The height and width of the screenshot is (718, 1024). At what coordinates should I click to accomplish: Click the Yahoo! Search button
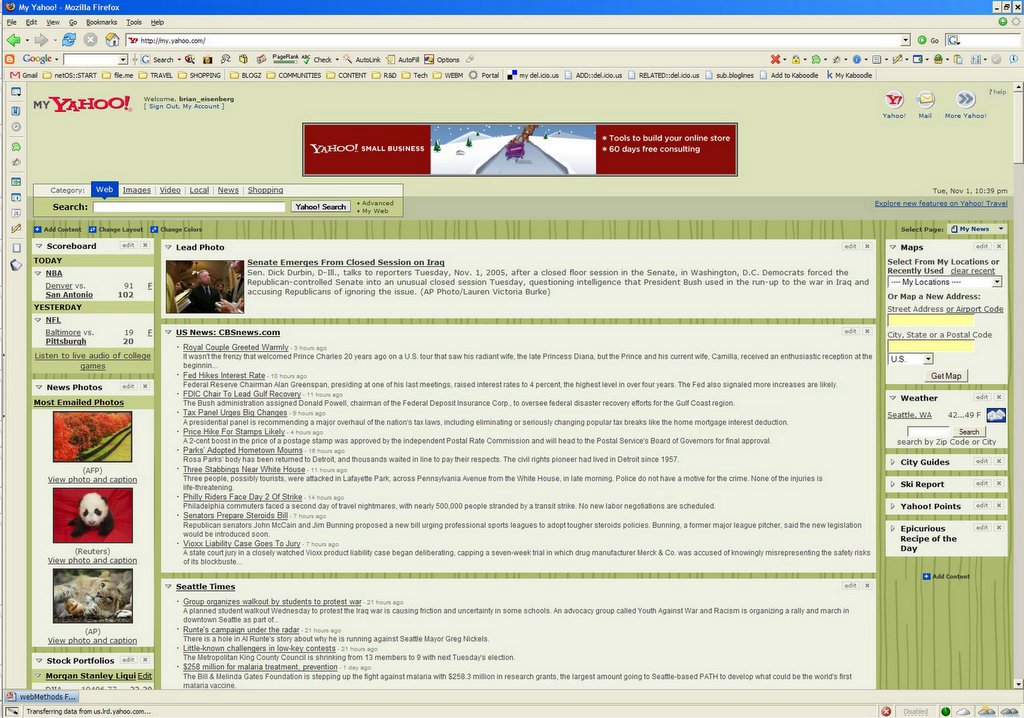click(x=321, y=207)
